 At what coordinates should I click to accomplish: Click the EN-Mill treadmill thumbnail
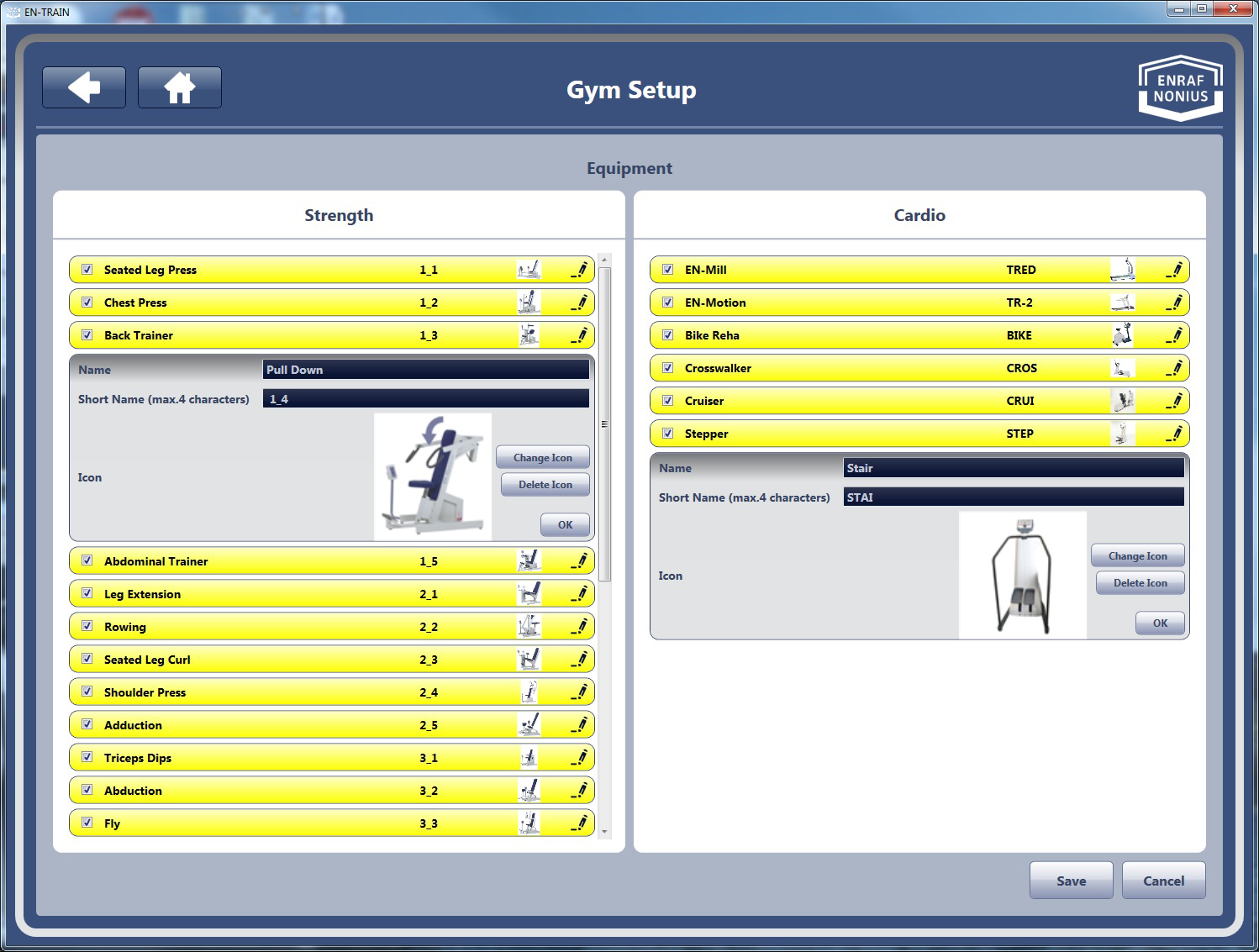click(x=1123, y=270)
